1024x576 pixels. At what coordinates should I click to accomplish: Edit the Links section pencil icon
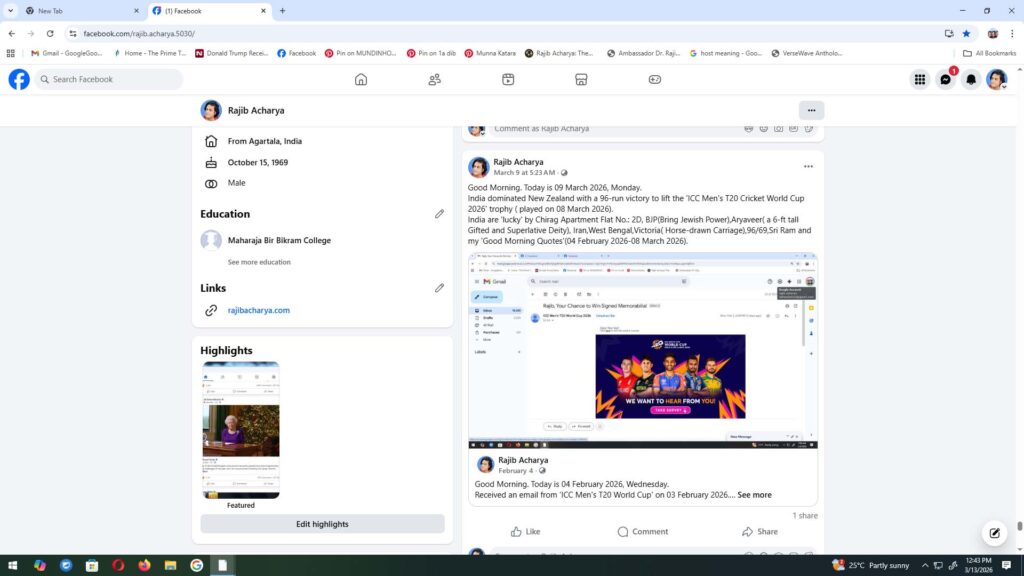pyautogui.click(x=439, y=288)
